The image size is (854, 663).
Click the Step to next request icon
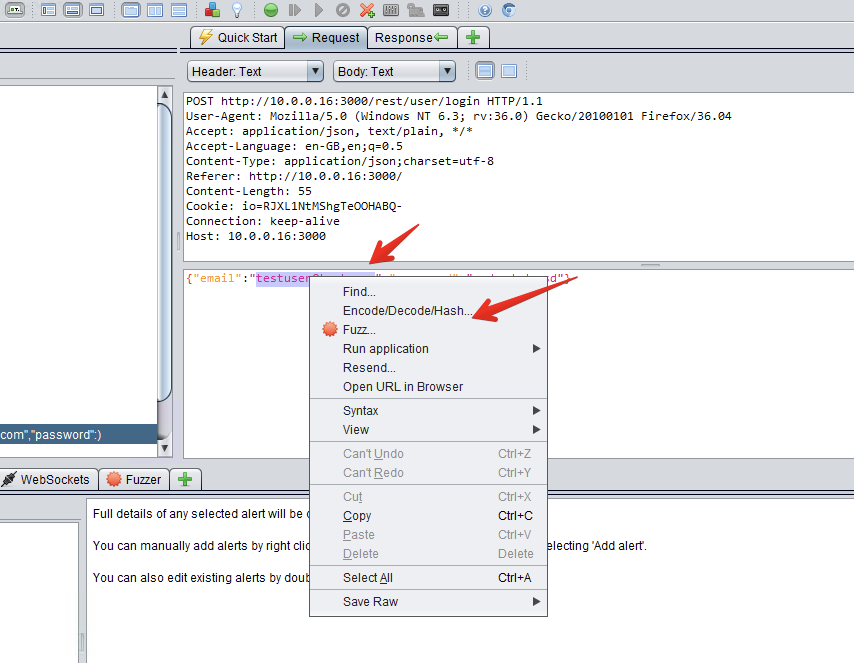[295, 10]
